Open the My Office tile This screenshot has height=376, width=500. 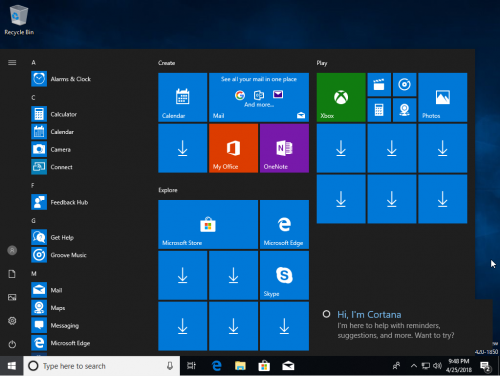(x=233, y=148)
